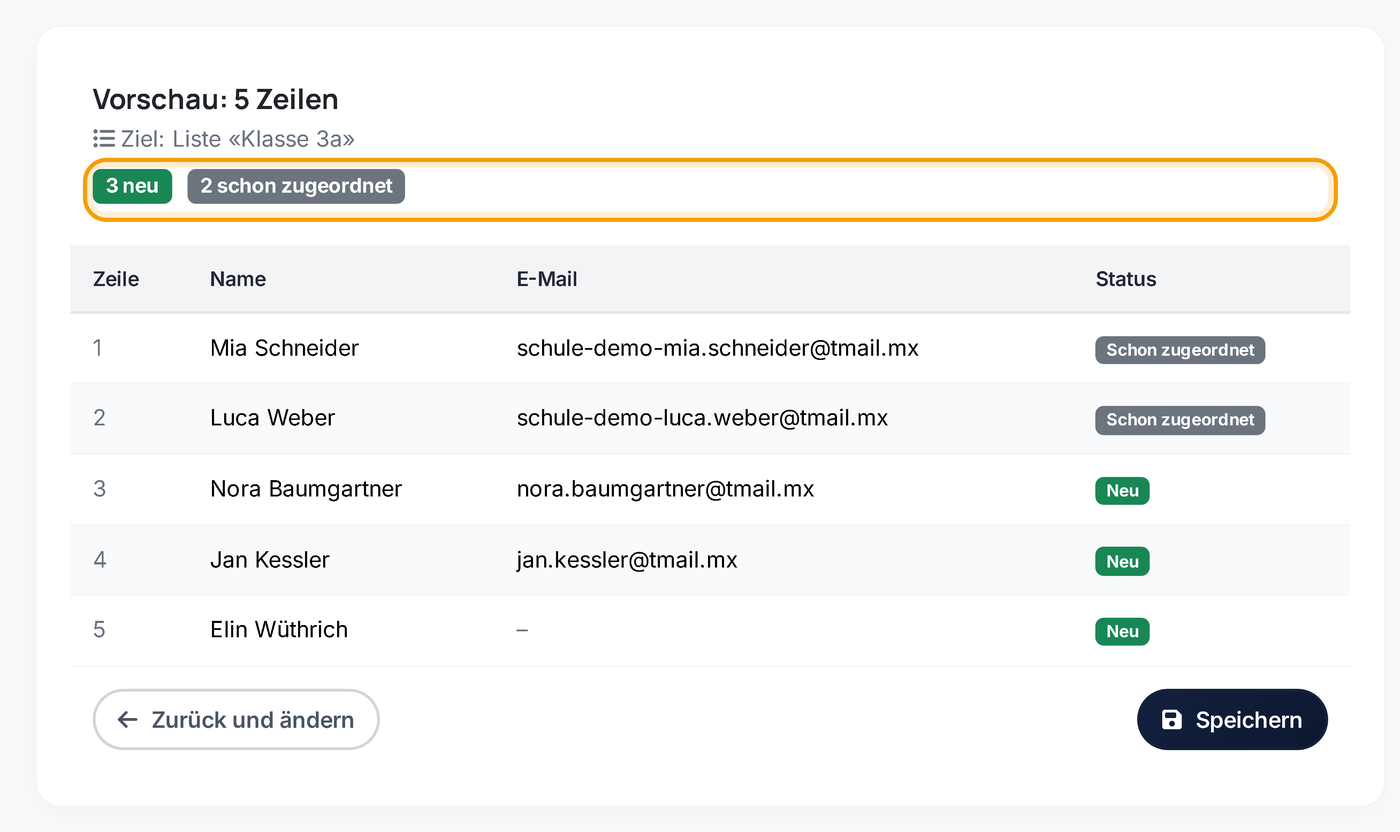Select the name Jan Kessler
This screenshot has width=1400, height=832.
pos(270,560)
